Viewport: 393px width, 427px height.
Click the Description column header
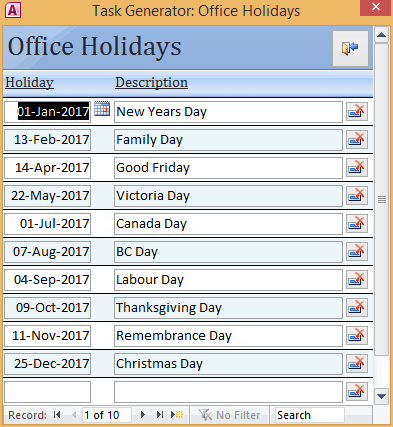point(151,82)
